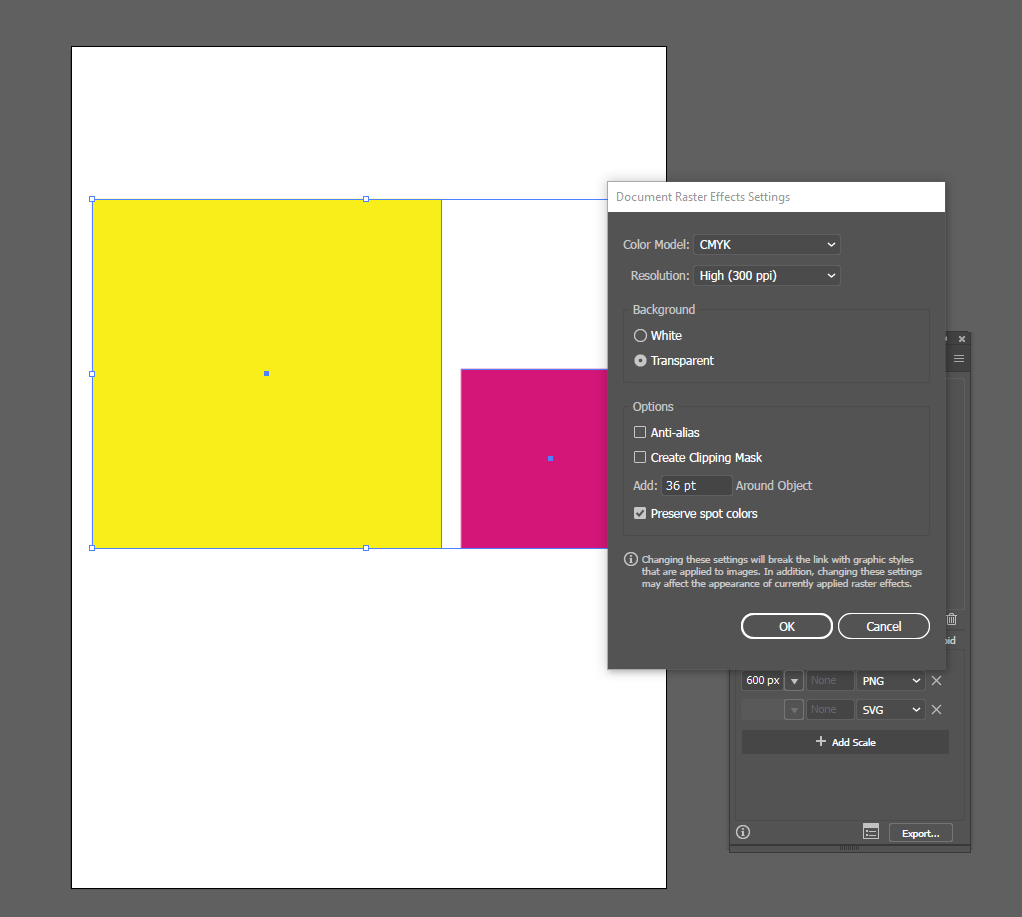
Task: Remove the SVG format row with its X icon
Action: point(936,709)
